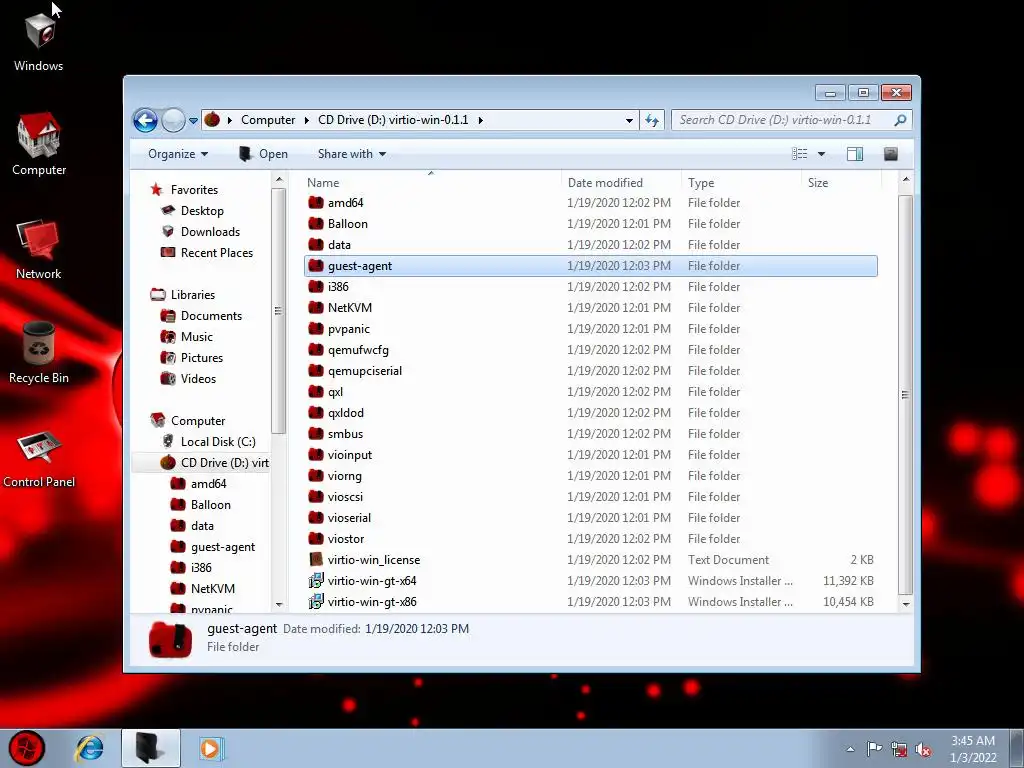
Task: Select the pvpanic folder in file list
Action: 591,329
